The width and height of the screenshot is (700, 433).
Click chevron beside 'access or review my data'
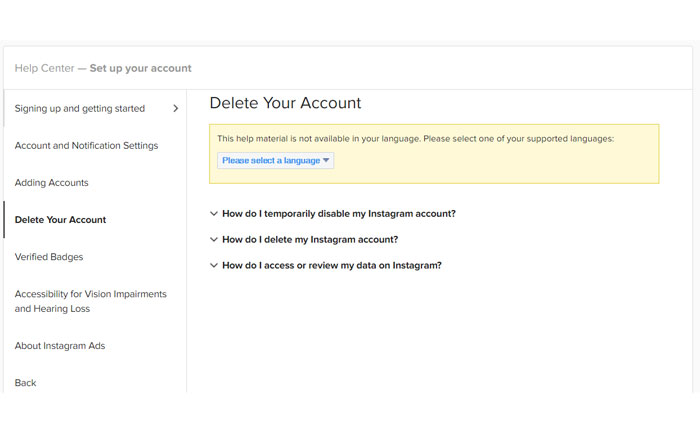[x=214, y=265]
